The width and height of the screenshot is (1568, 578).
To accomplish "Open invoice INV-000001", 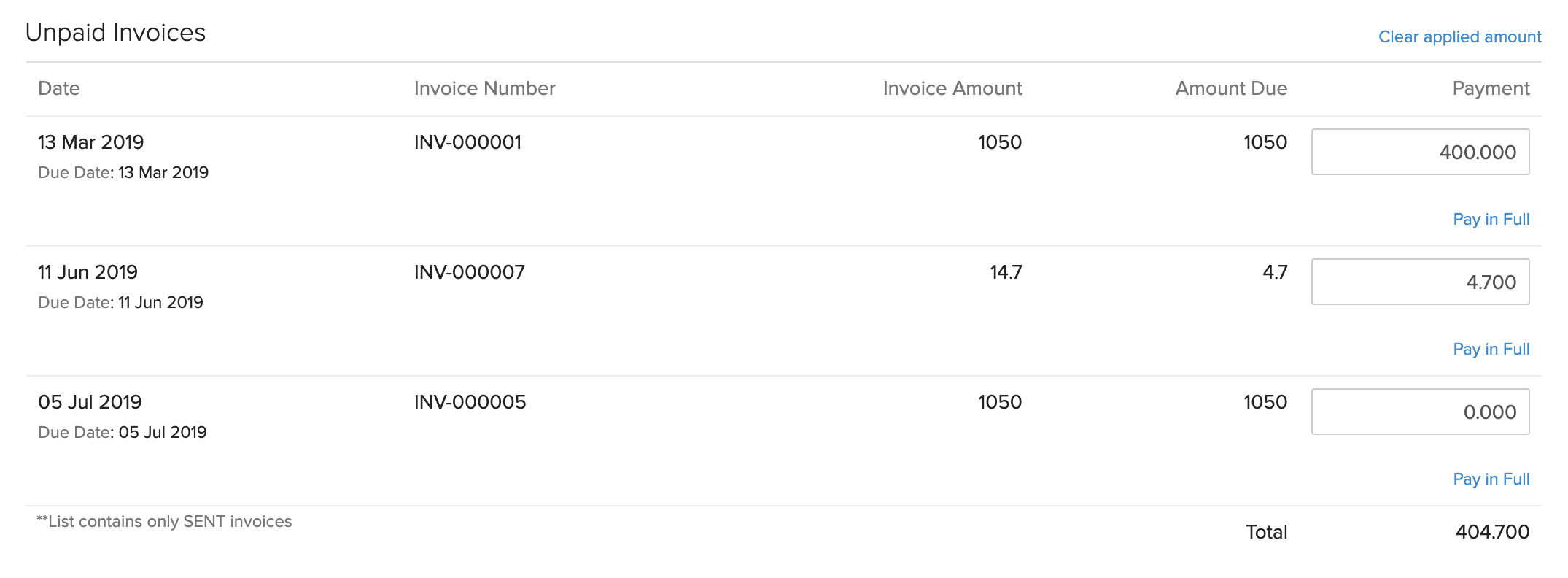I will (x=467, y=142).
